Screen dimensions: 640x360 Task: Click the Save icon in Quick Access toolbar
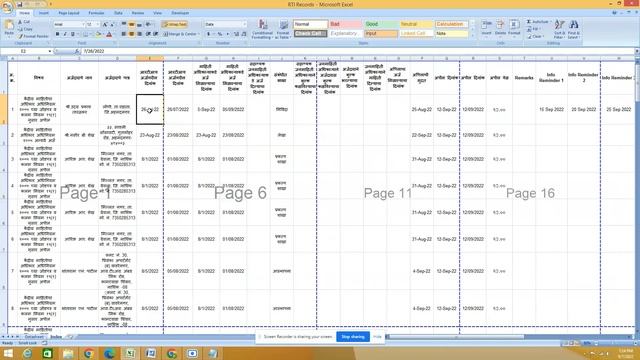[x=19, y=4]
